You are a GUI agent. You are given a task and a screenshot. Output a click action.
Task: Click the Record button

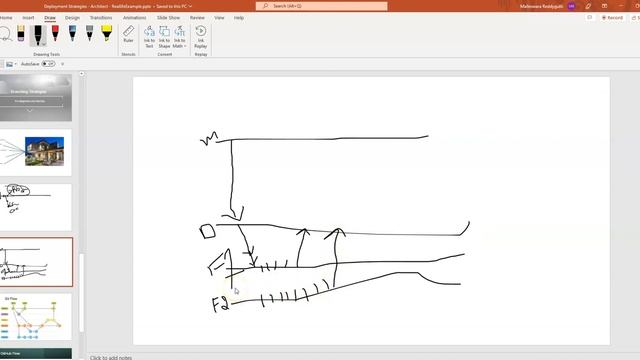(612, 18)
